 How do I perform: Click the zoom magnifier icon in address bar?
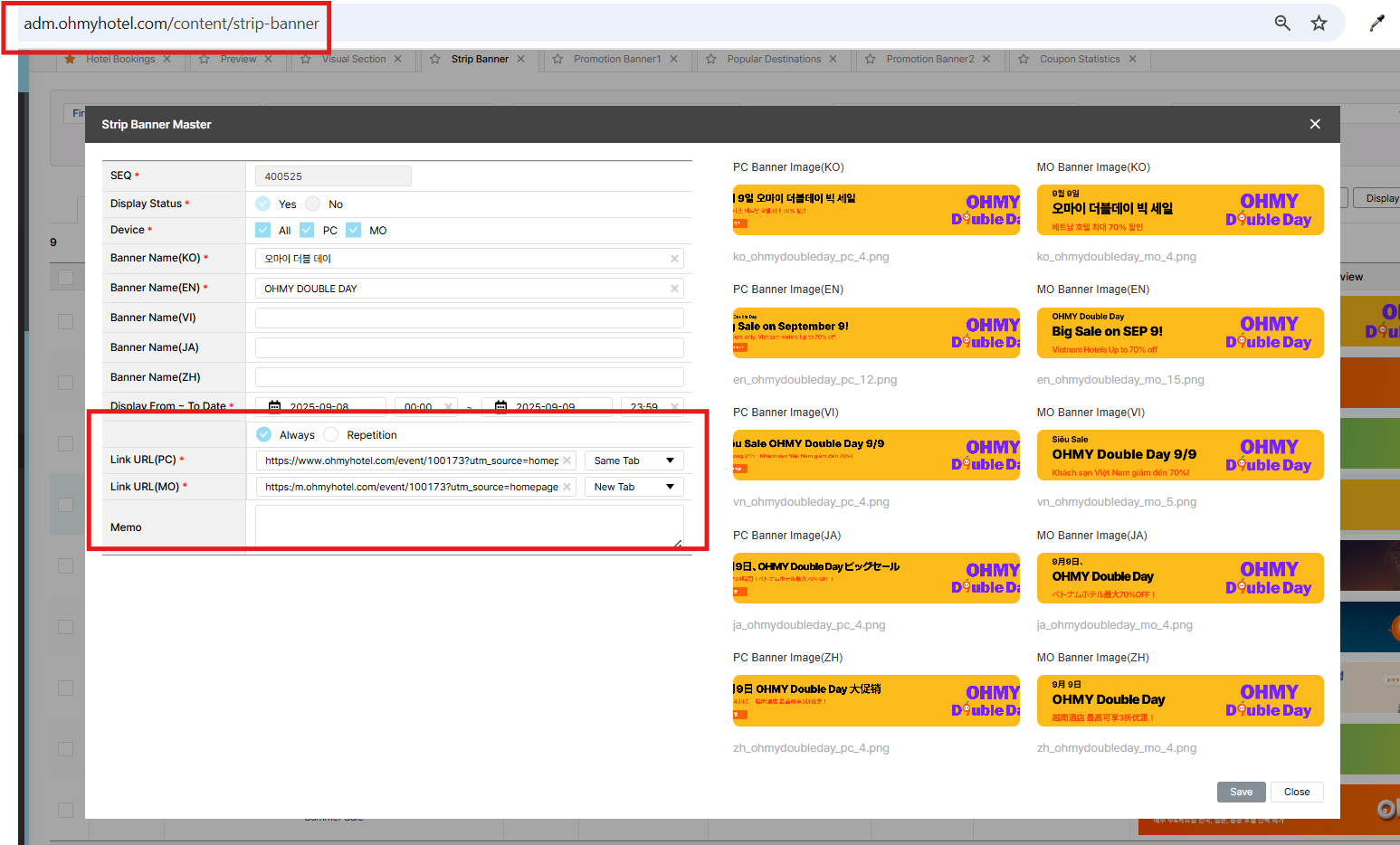coord(1282,23)
